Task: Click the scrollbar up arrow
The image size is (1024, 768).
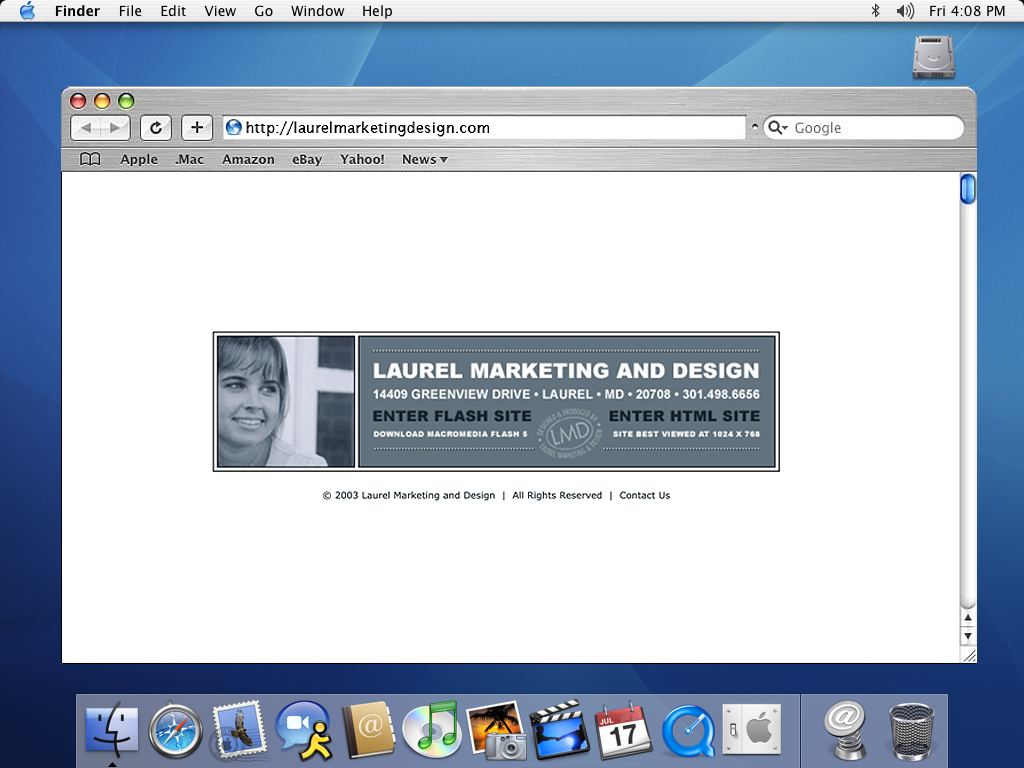Action: [968, 617]
